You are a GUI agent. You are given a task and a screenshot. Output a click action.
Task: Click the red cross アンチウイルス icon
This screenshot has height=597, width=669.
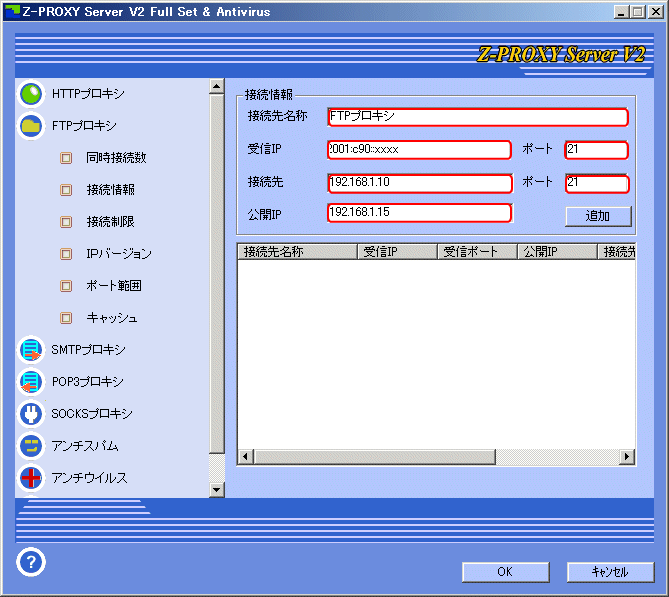coord(31,478)
